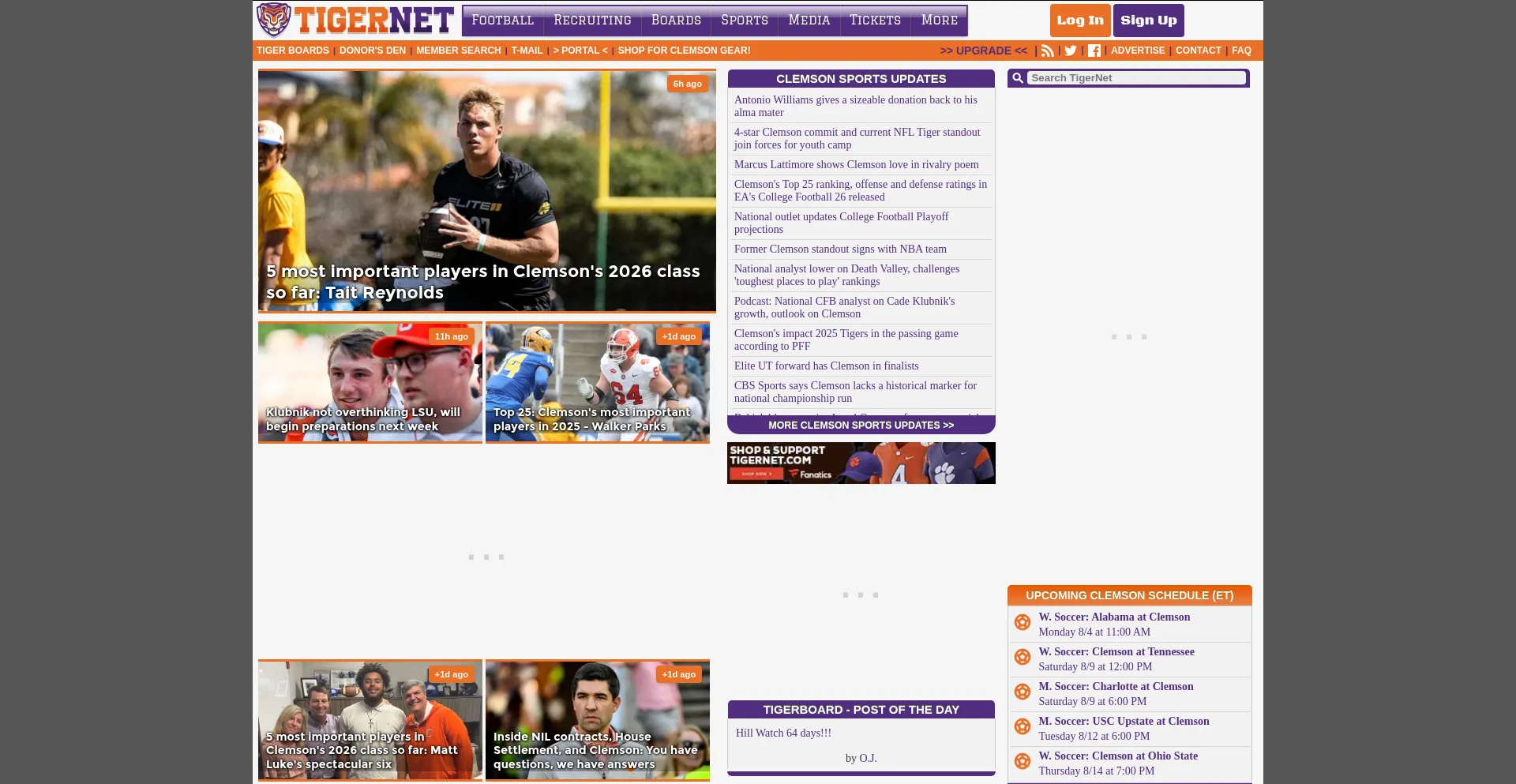
Task: Click soccer icon beside Clemson at Tennessee
Action: 1023,657
